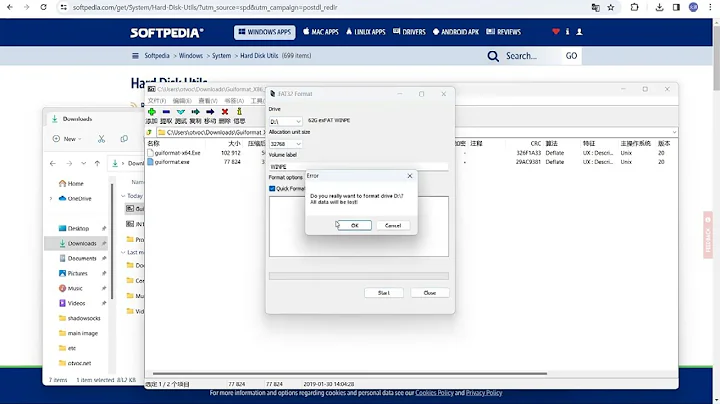Reload the browser page

(43, 7)
